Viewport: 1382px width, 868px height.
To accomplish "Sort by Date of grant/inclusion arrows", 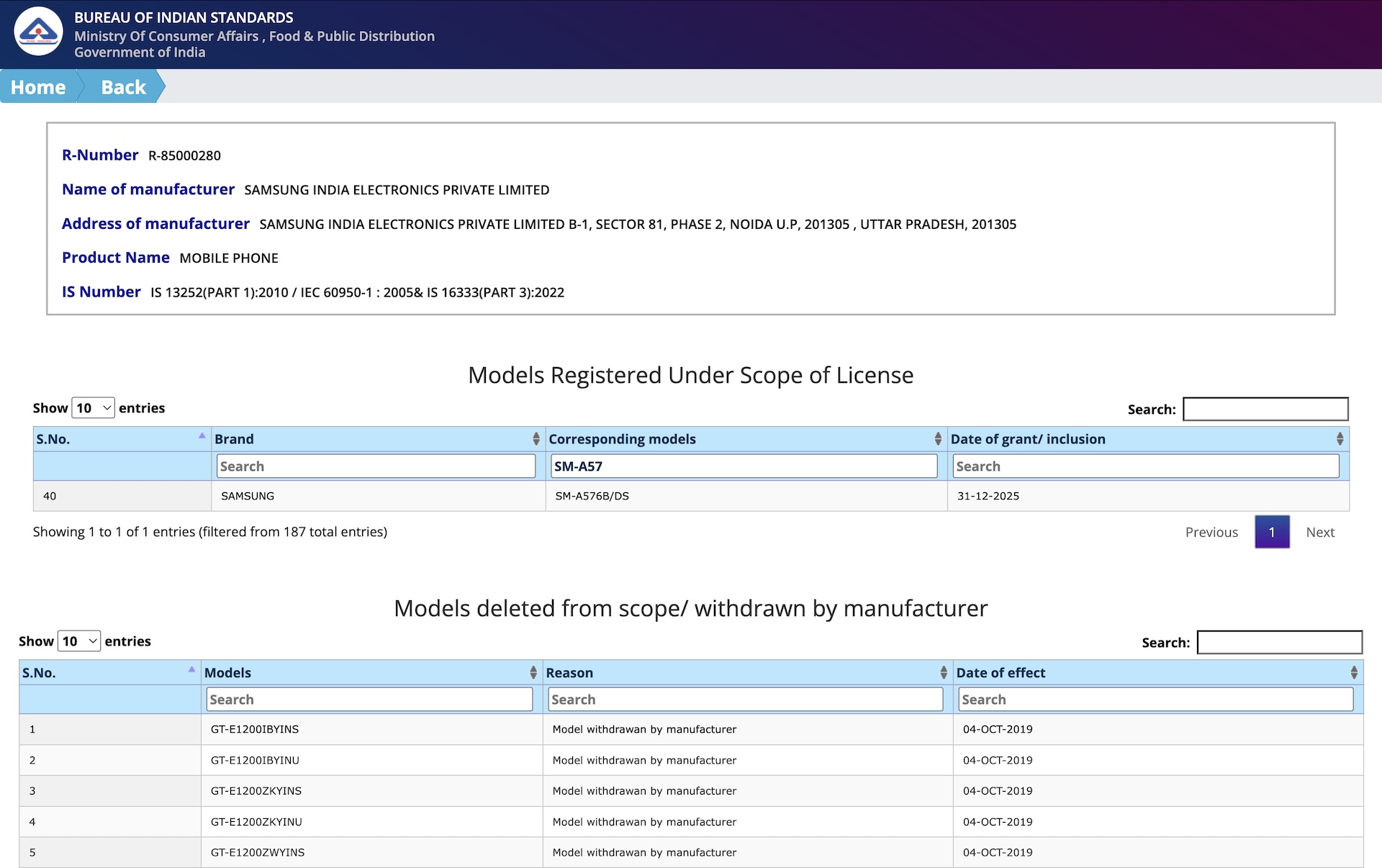I will click(1339, 439).
